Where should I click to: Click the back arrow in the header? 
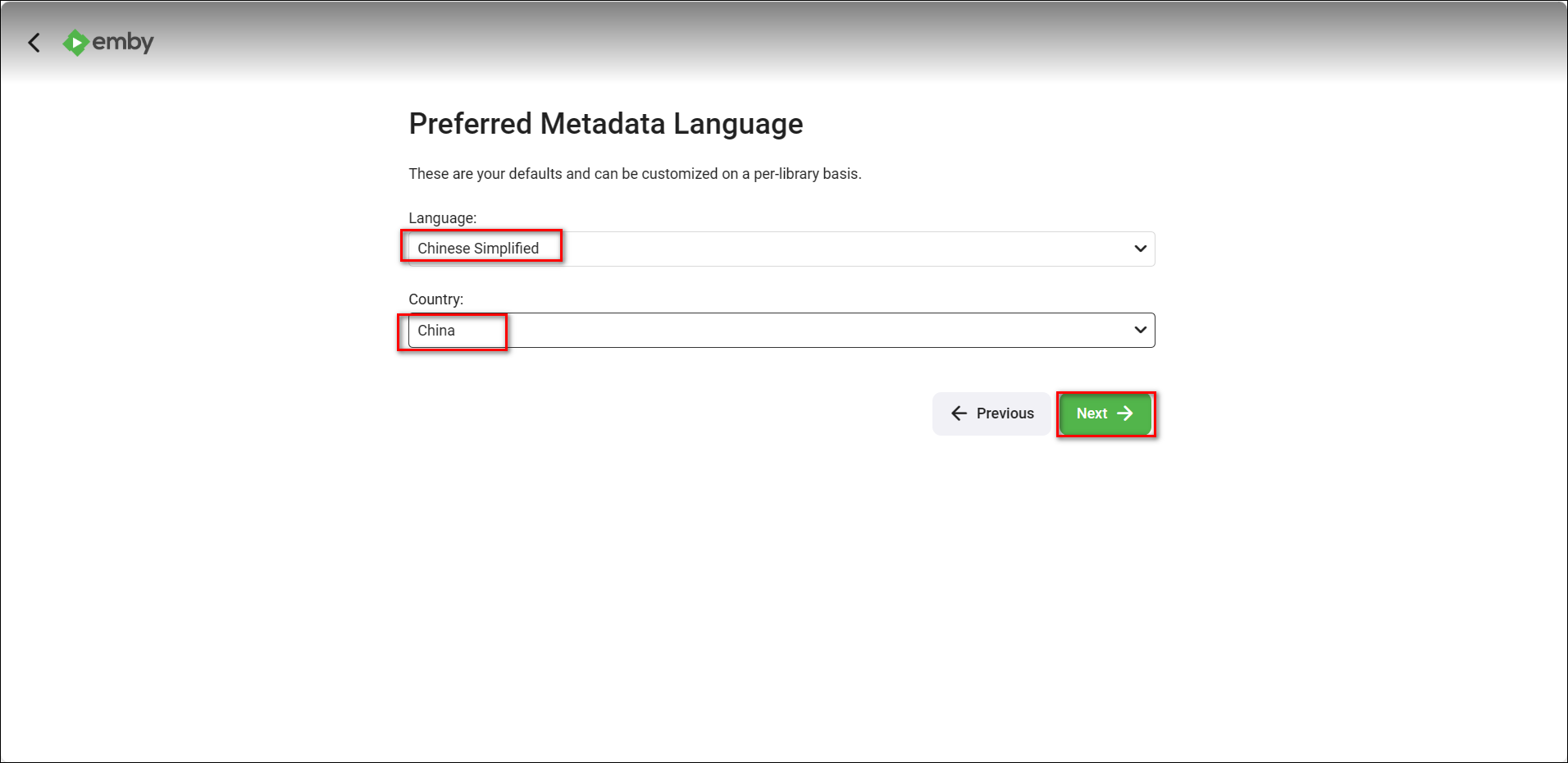pyautogui.click(x=34, y=43)
